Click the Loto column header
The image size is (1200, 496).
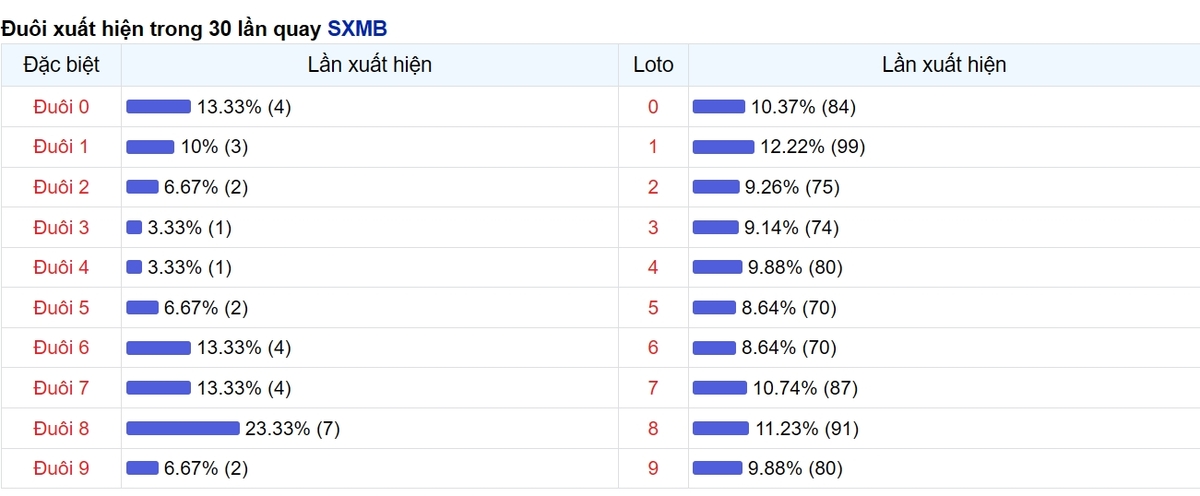653,65
